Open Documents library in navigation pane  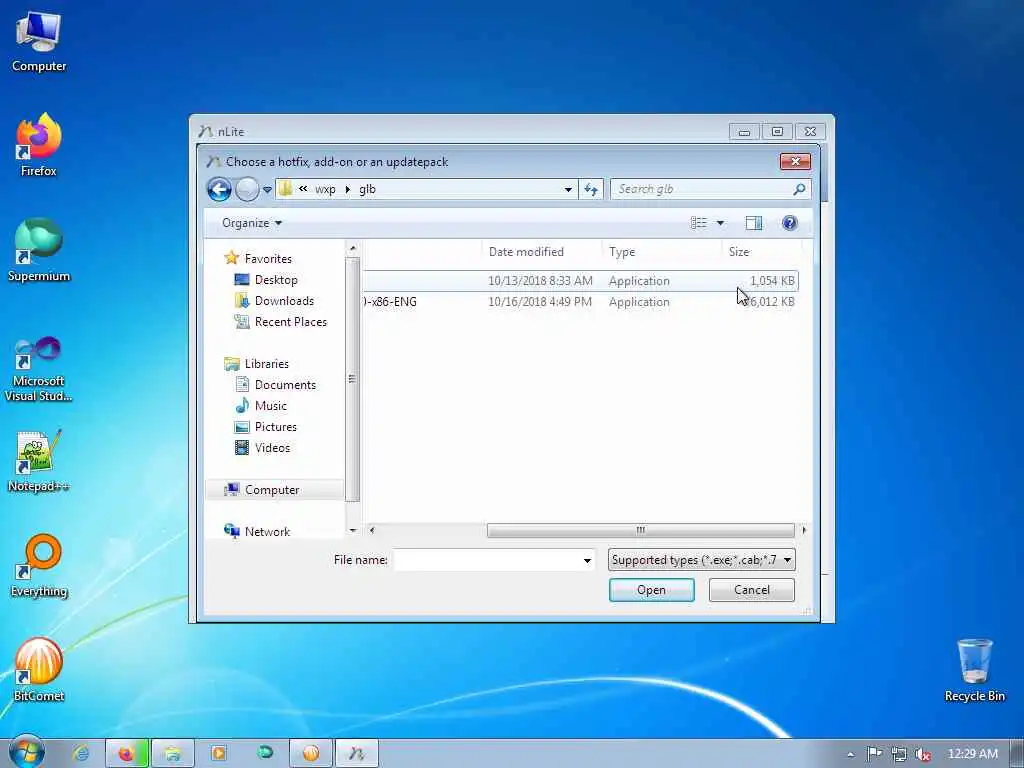pos(285,385)
